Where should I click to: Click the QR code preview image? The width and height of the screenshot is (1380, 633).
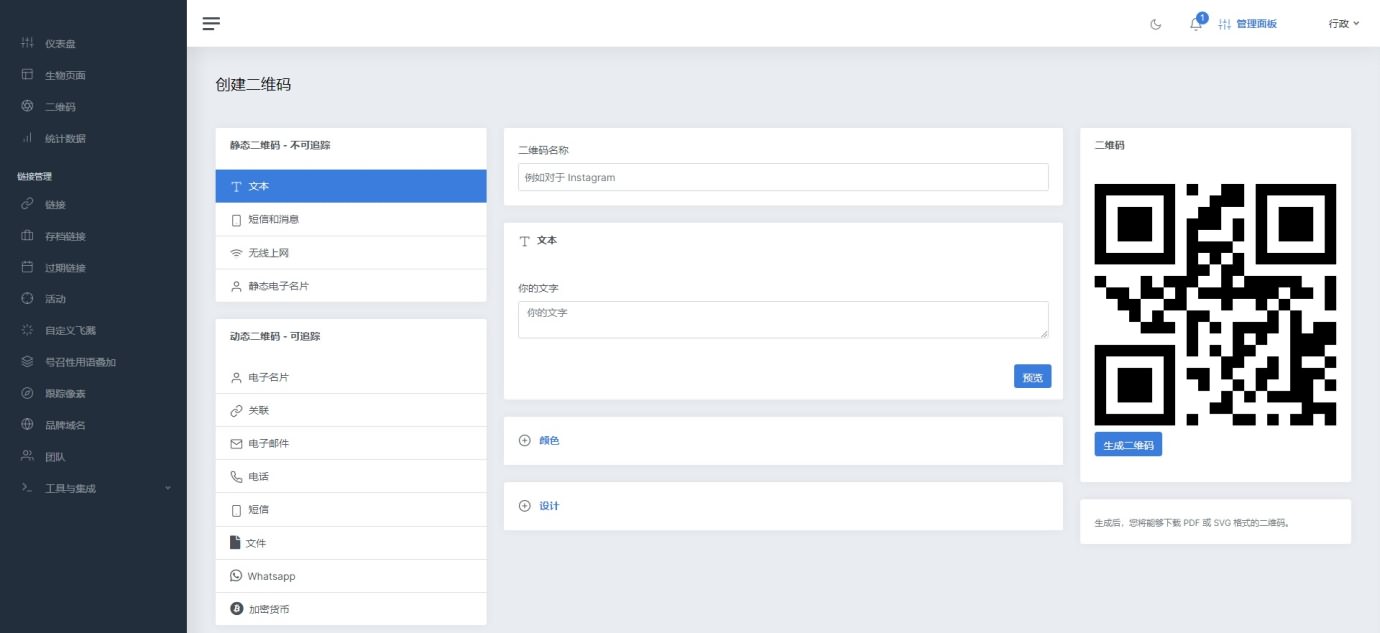tap(1215, 304)
